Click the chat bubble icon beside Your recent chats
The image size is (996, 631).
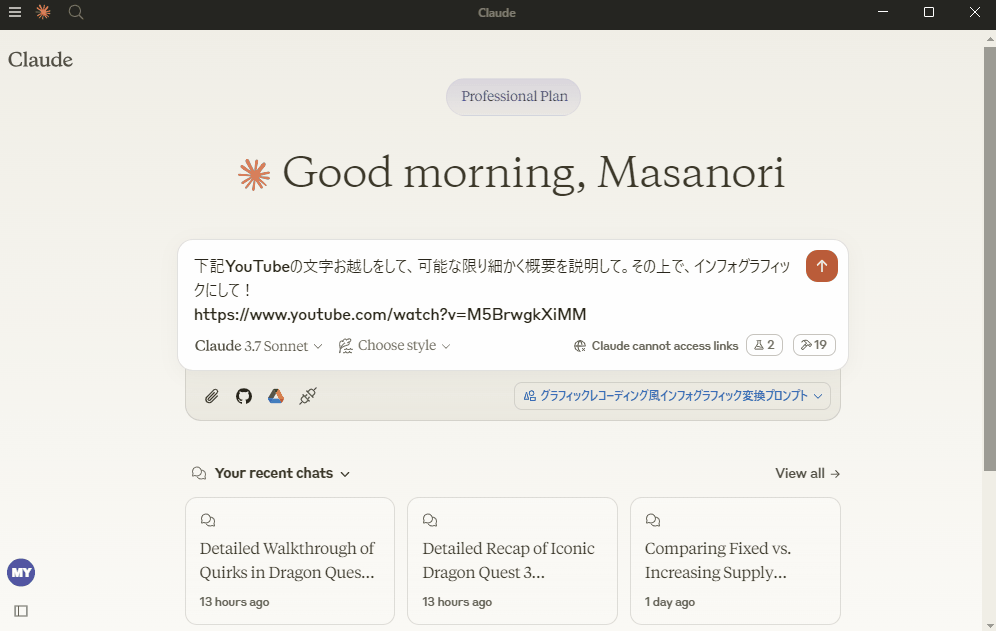click(x=199, y=473)
